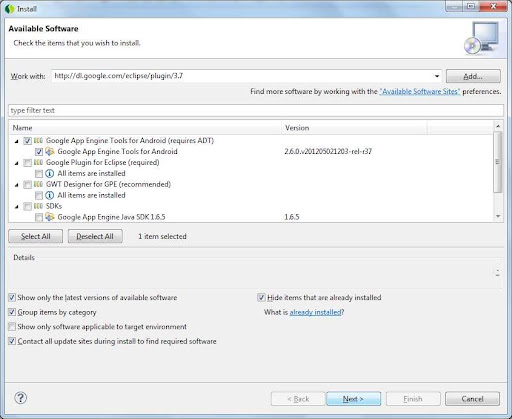
Task: Check the SDKs category box
Action: tap(27, 207)
